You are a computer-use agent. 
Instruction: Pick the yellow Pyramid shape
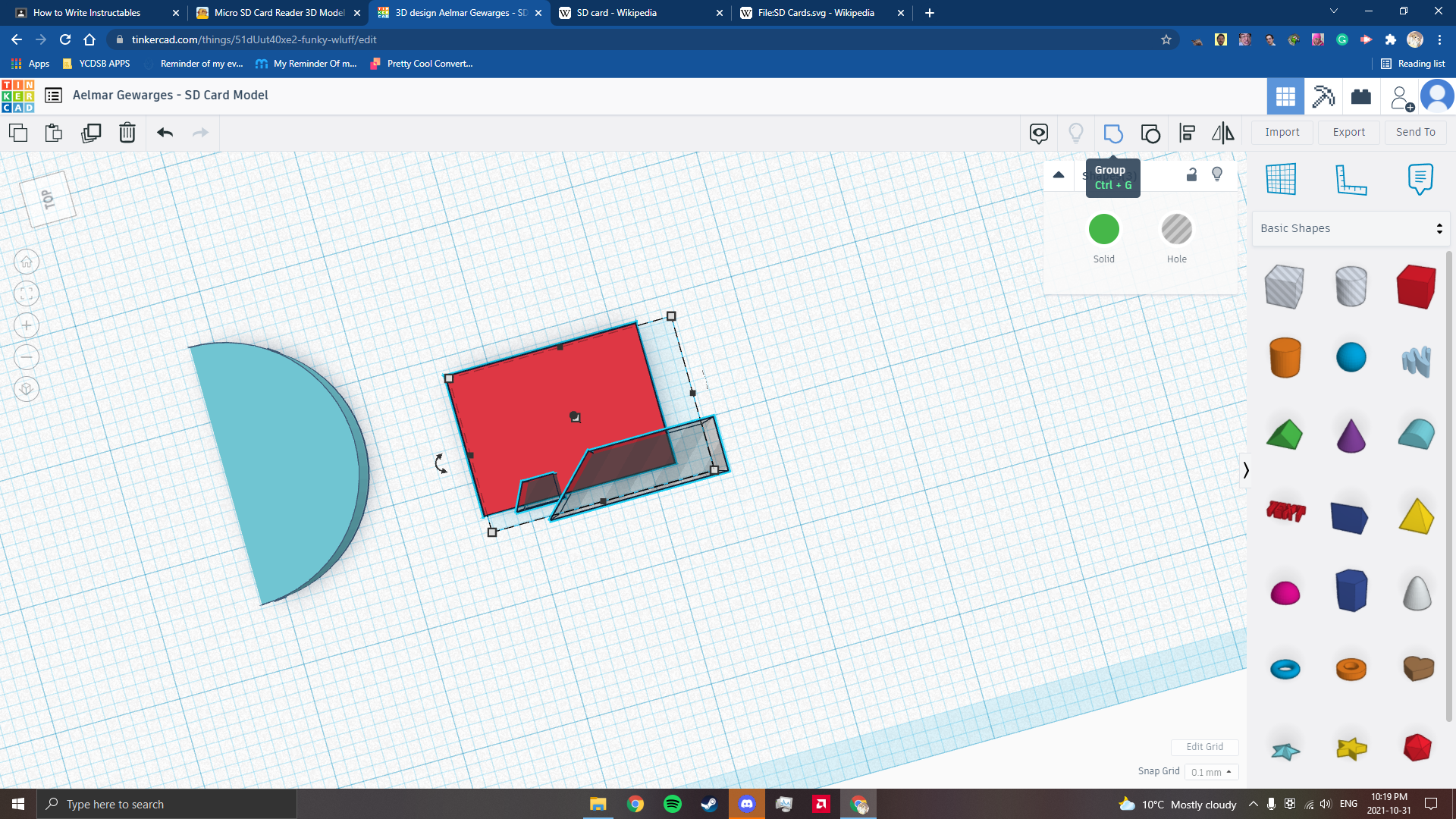coord(1416,516)
